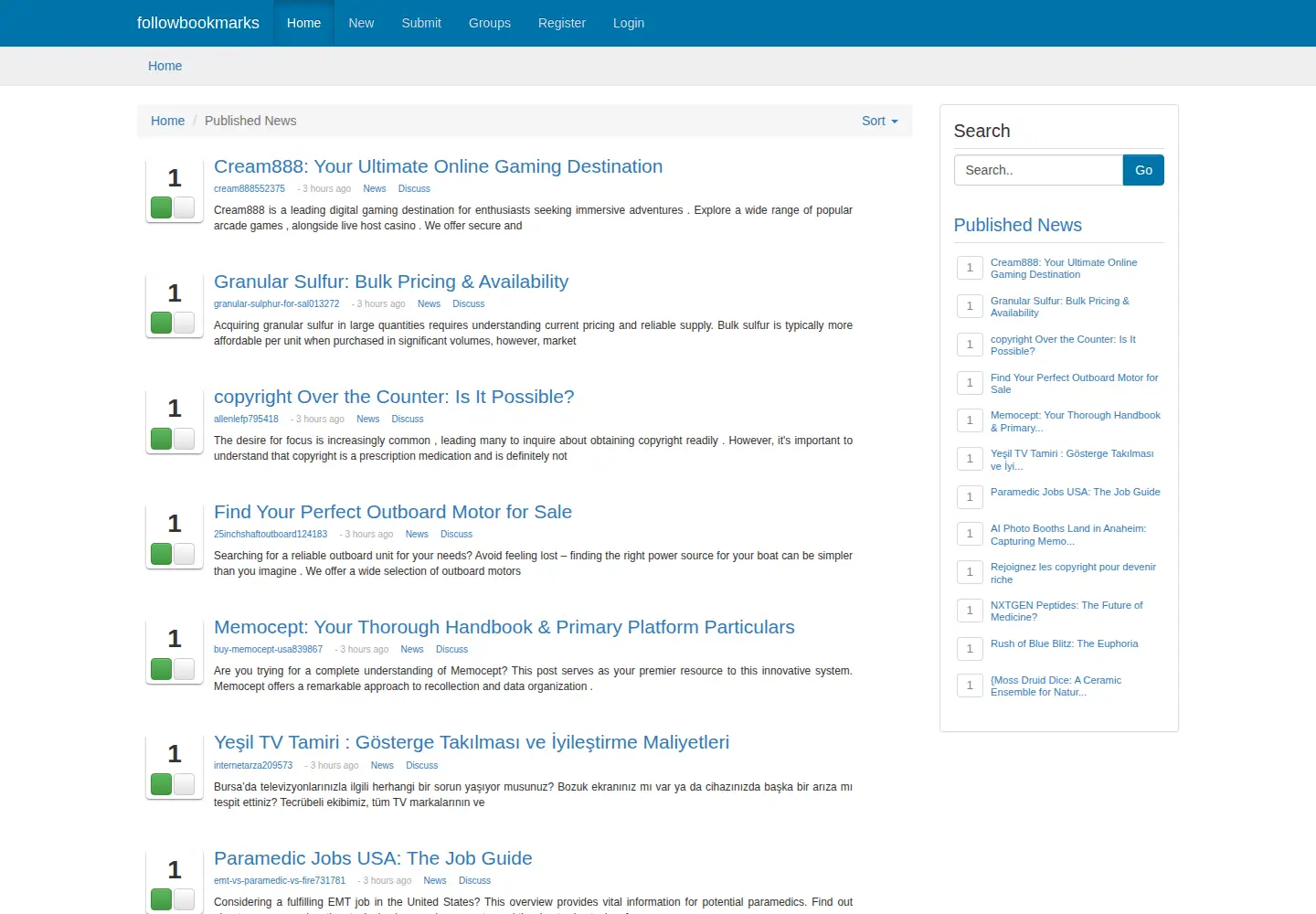This screenshot has height=914, width=1316.
Task: Upvote the Granular Sulfur post
Action: click(x=162, y=323)
